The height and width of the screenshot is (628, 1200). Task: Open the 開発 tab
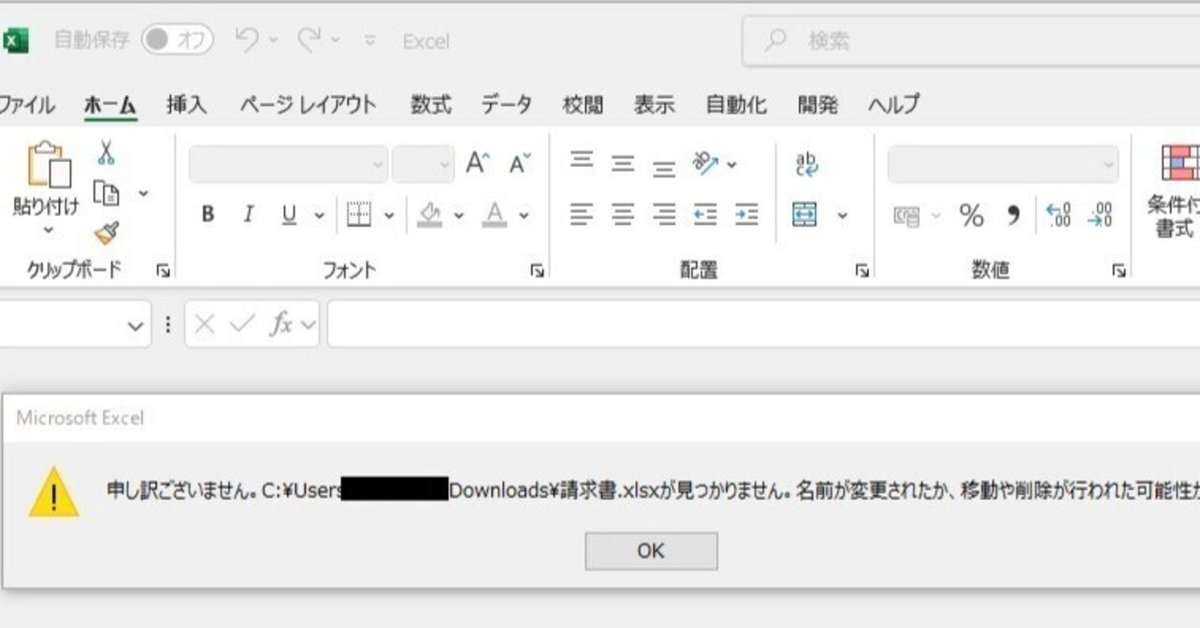pos(818,104)
